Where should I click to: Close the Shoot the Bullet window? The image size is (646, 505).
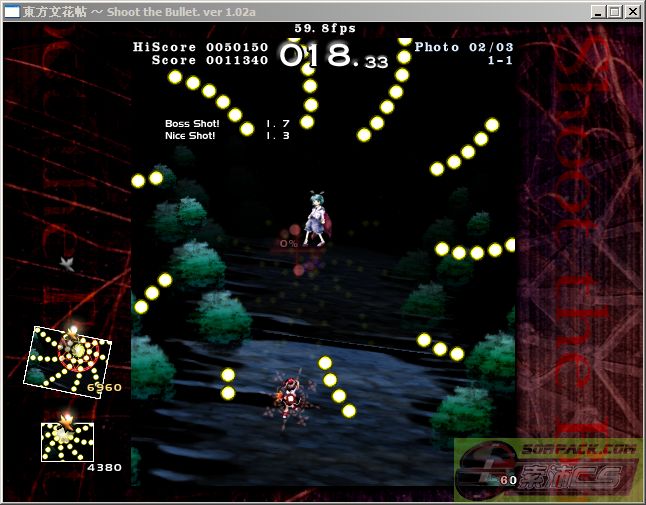[x=632, y=12]
